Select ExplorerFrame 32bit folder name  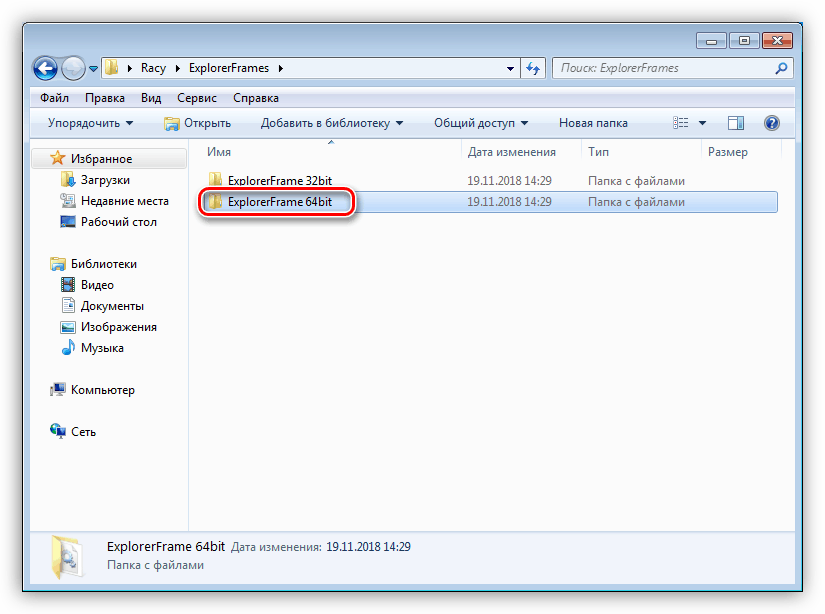click(x=280, y=181)
